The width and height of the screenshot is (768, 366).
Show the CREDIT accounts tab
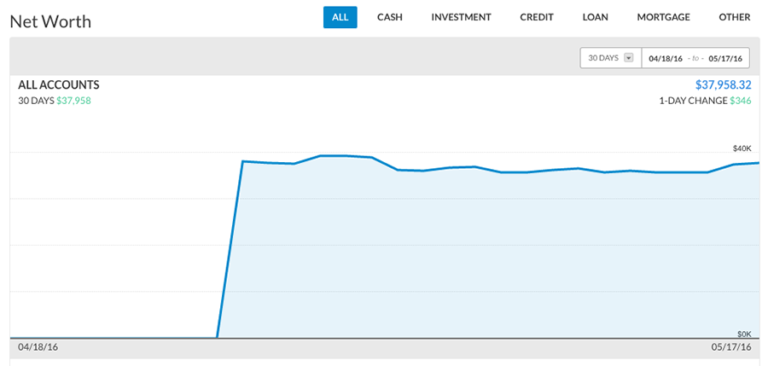click(536, 17)
